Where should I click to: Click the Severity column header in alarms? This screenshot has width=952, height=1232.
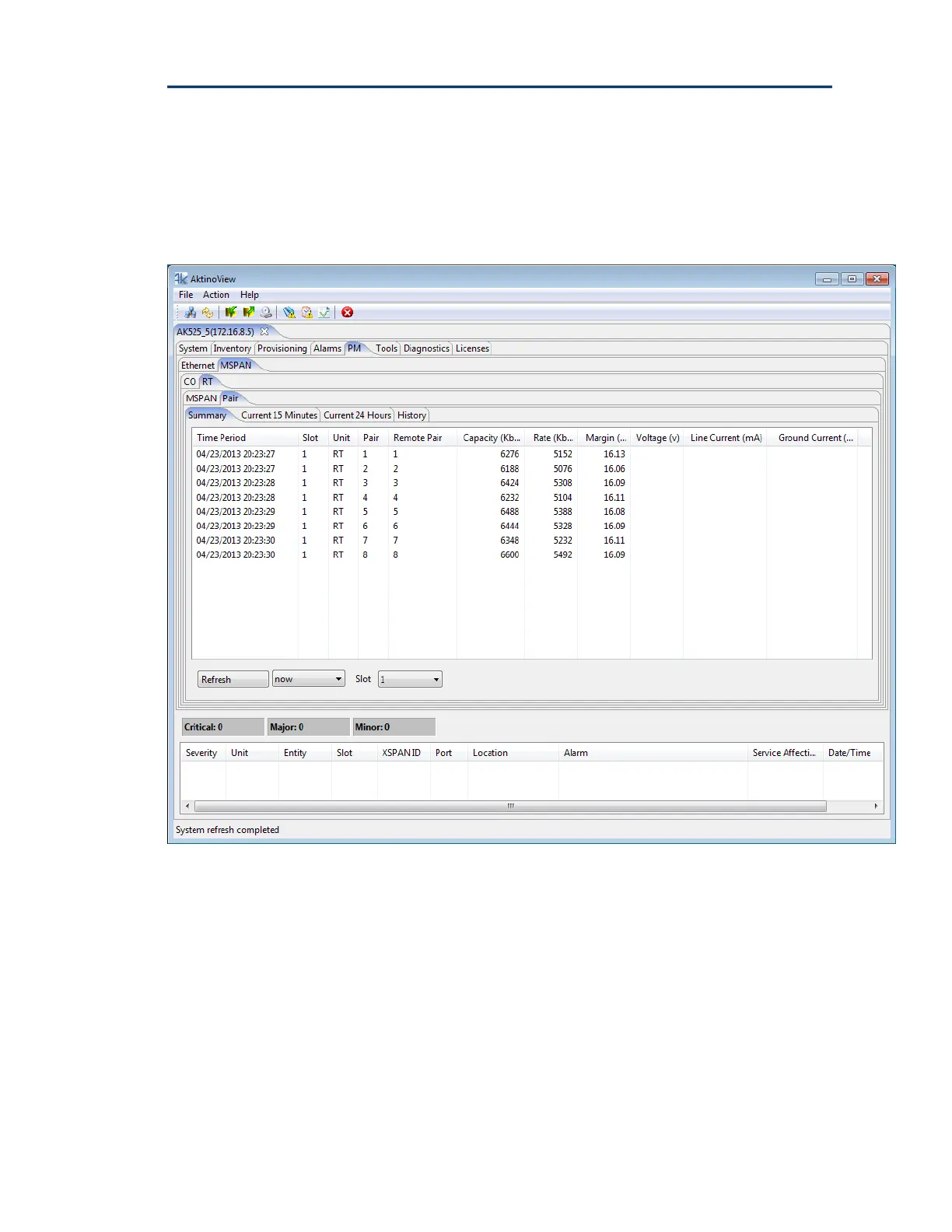[203, 753]
